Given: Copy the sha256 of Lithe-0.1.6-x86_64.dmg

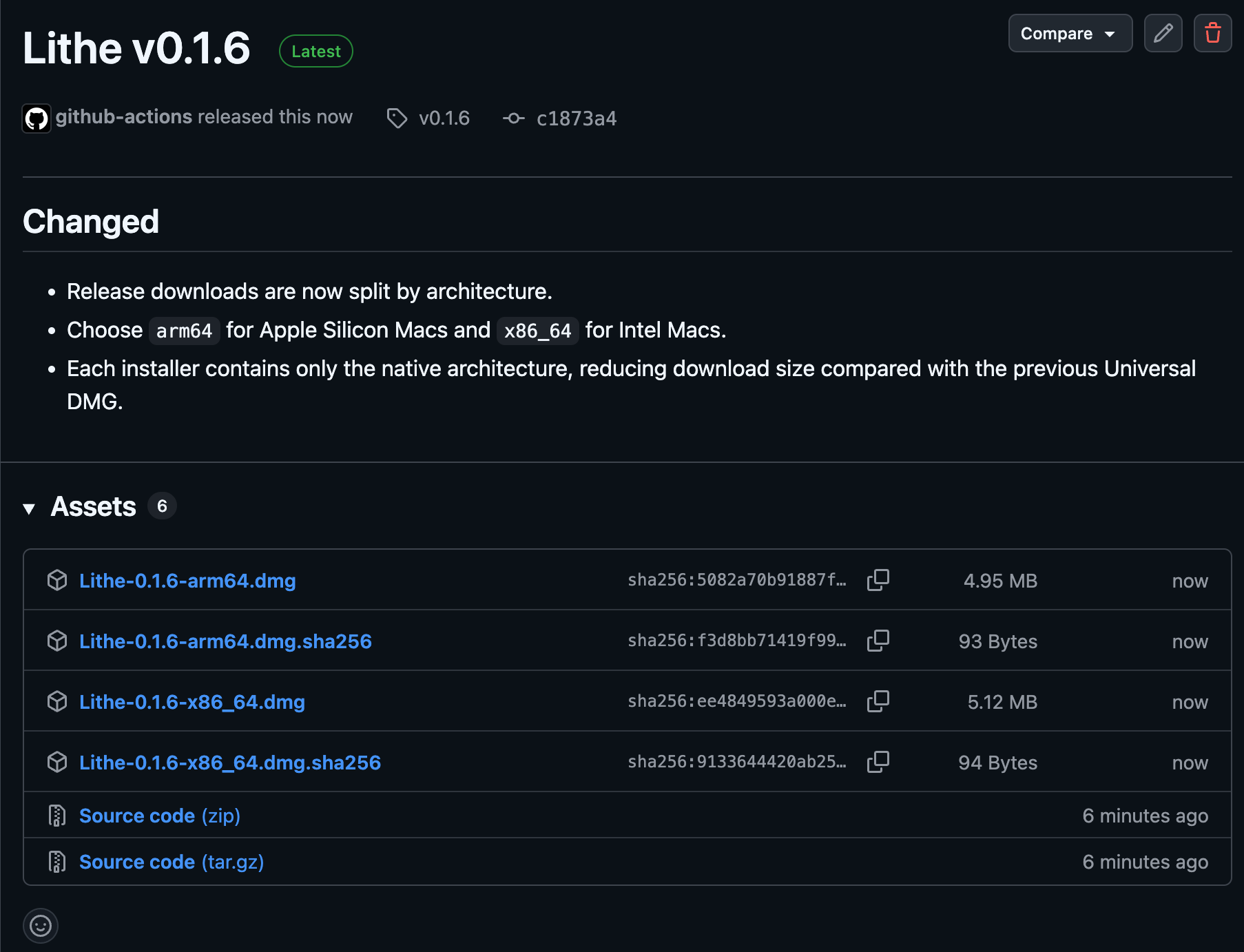Looking at the screenshot, I should click(x=878, y=701).
